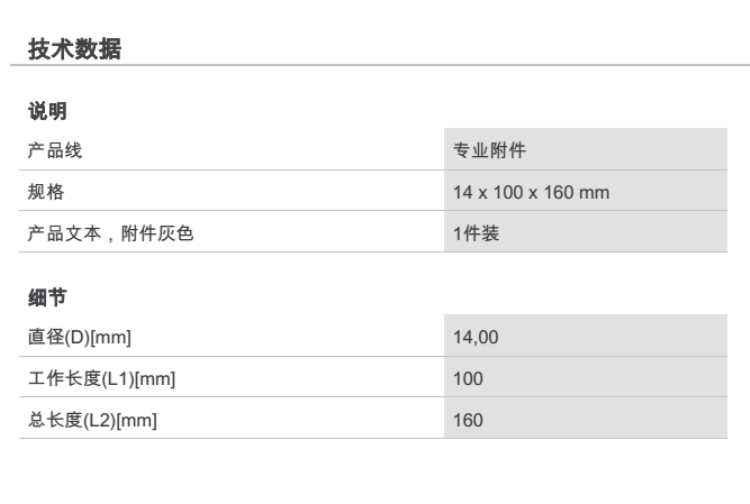Click the 14 x 100 x 160 mm value
750x504 pixels.
[530, 192]
